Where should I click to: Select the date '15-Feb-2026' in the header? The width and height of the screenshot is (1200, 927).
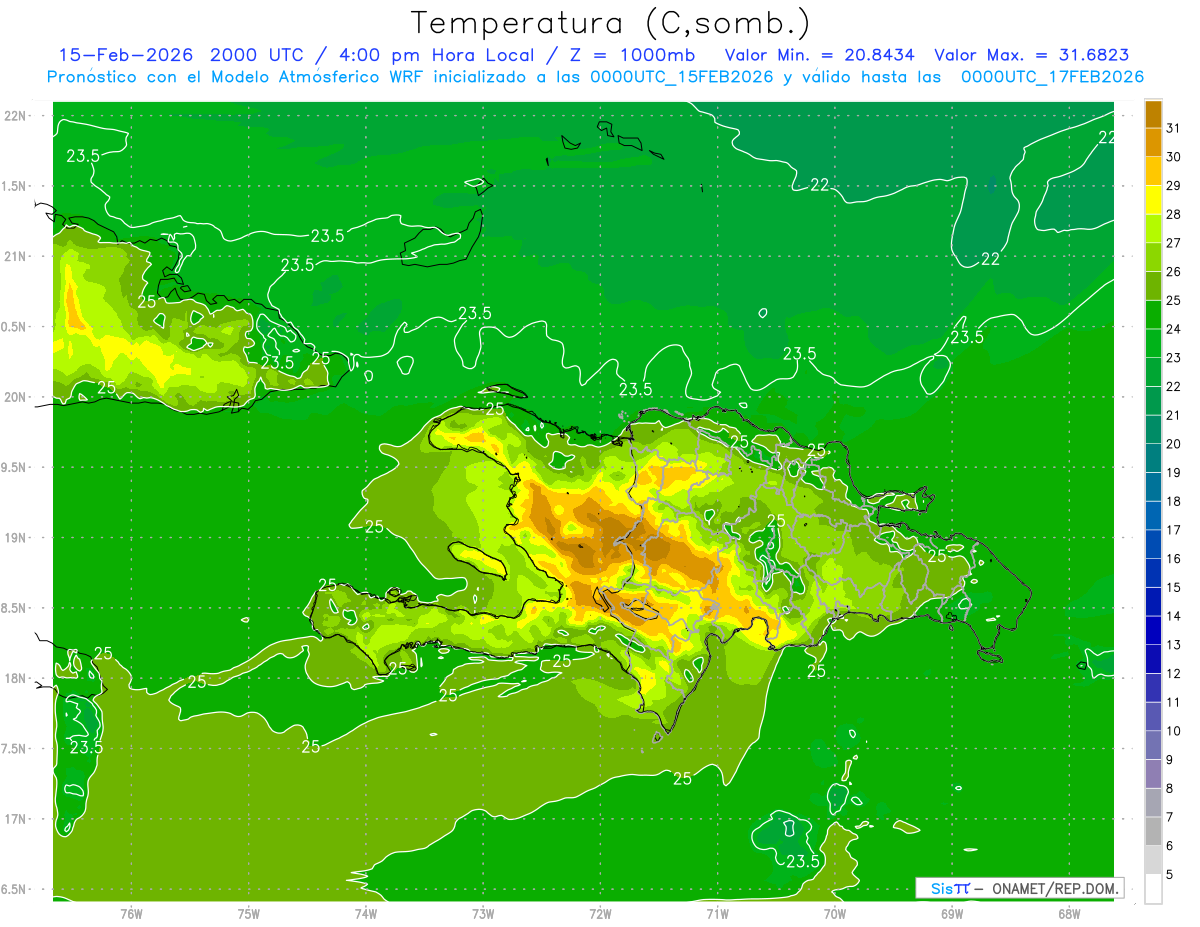coord(127,55)
